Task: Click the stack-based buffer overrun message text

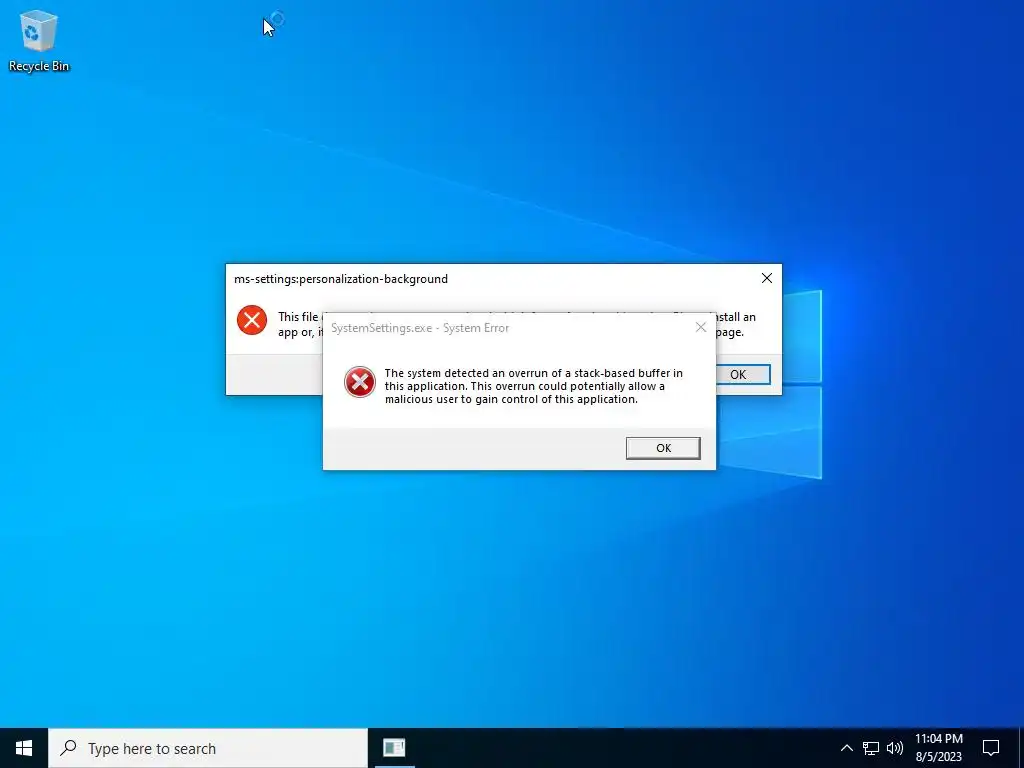Action: [534, 386]
